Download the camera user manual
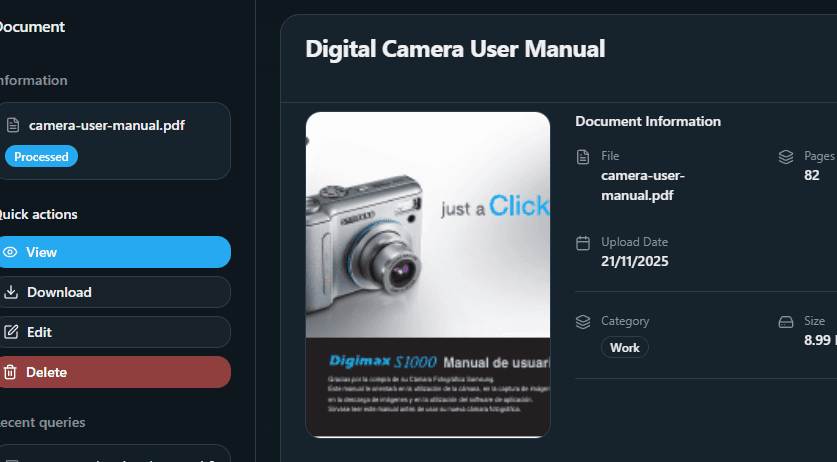Viewport: 837px width, 462px height. coord(114,292)
